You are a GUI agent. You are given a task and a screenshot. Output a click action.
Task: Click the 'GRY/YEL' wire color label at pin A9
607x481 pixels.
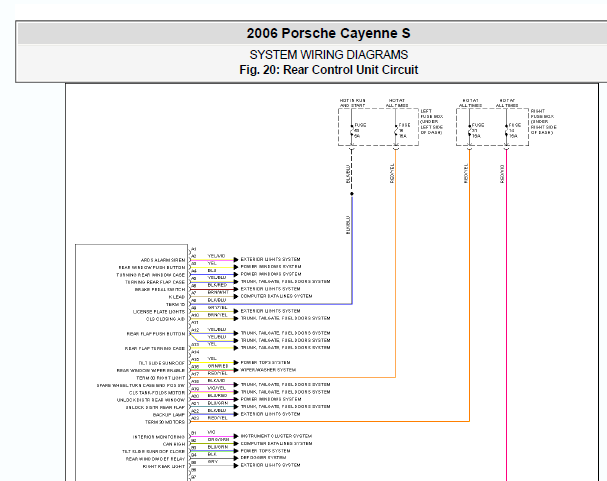point(217,308)
